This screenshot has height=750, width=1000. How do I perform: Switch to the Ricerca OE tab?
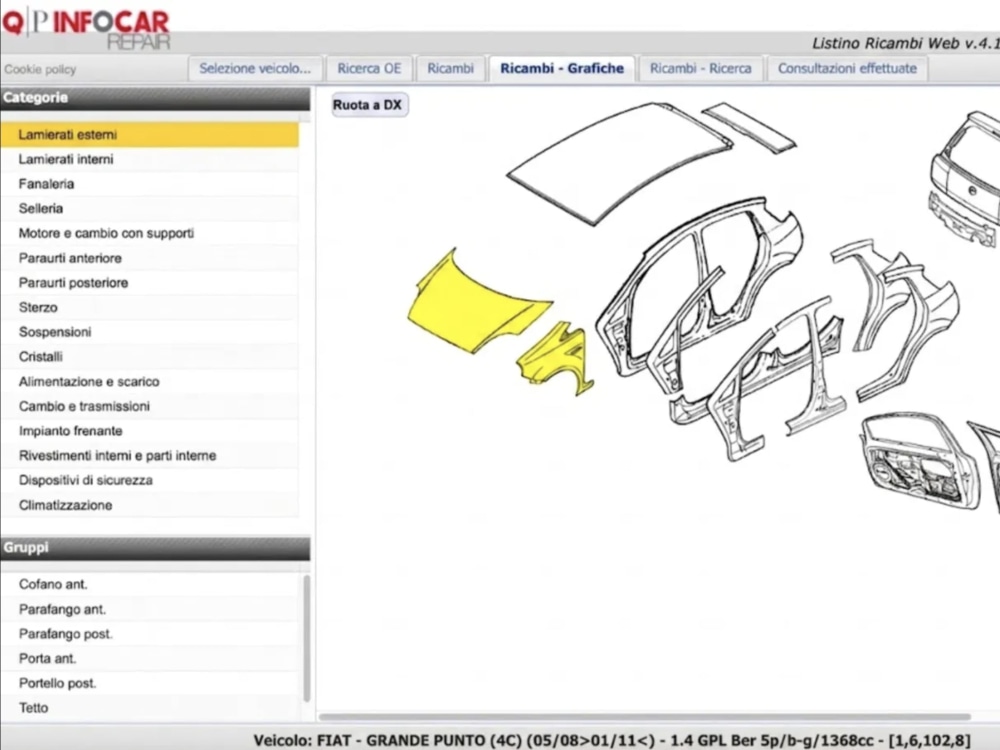tap(369, 69)
